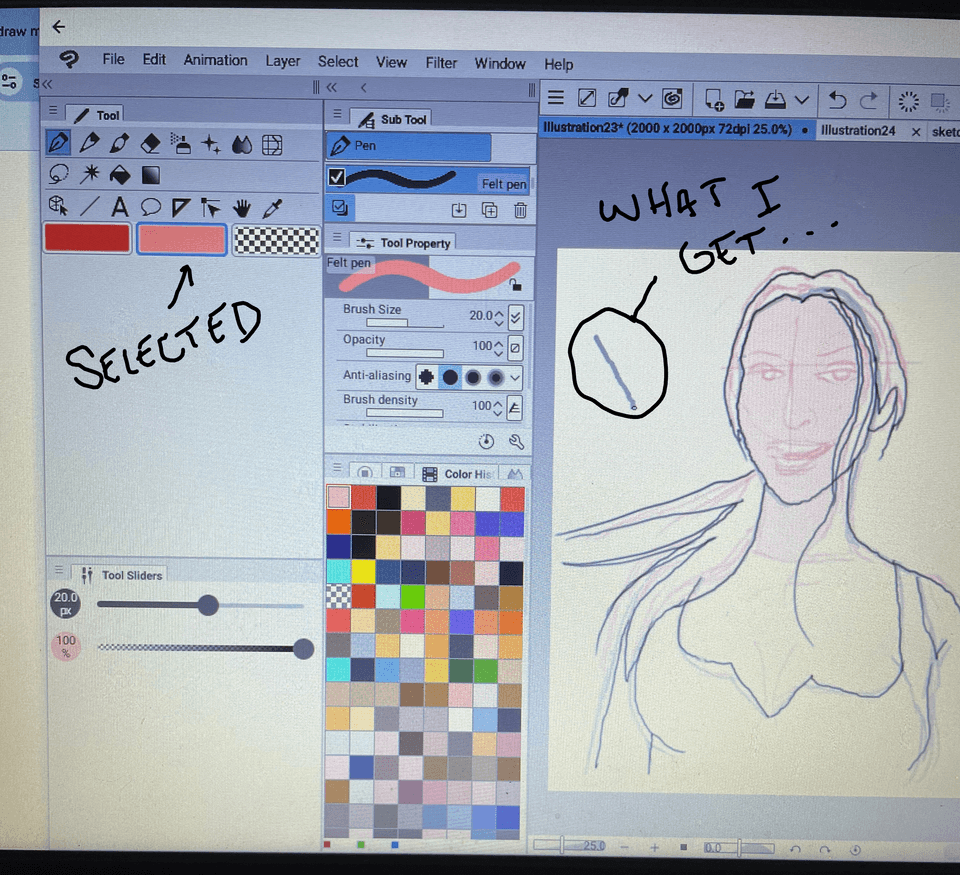Select the Hand move tool
The height and width of the screenshot is (875, 960).
[241, 207]
